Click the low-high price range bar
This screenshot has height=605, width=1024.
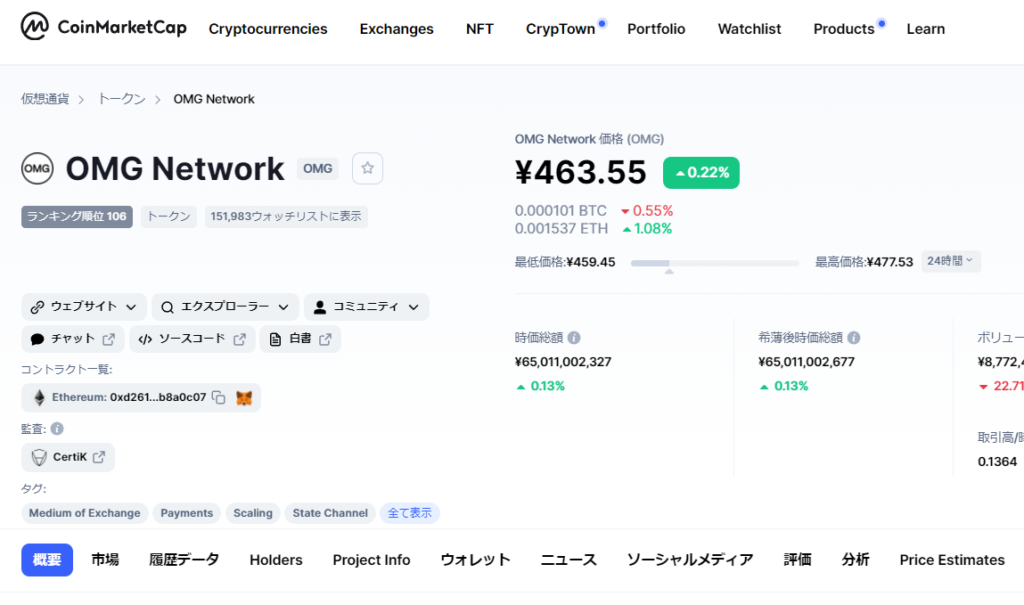tap(714, 264)
